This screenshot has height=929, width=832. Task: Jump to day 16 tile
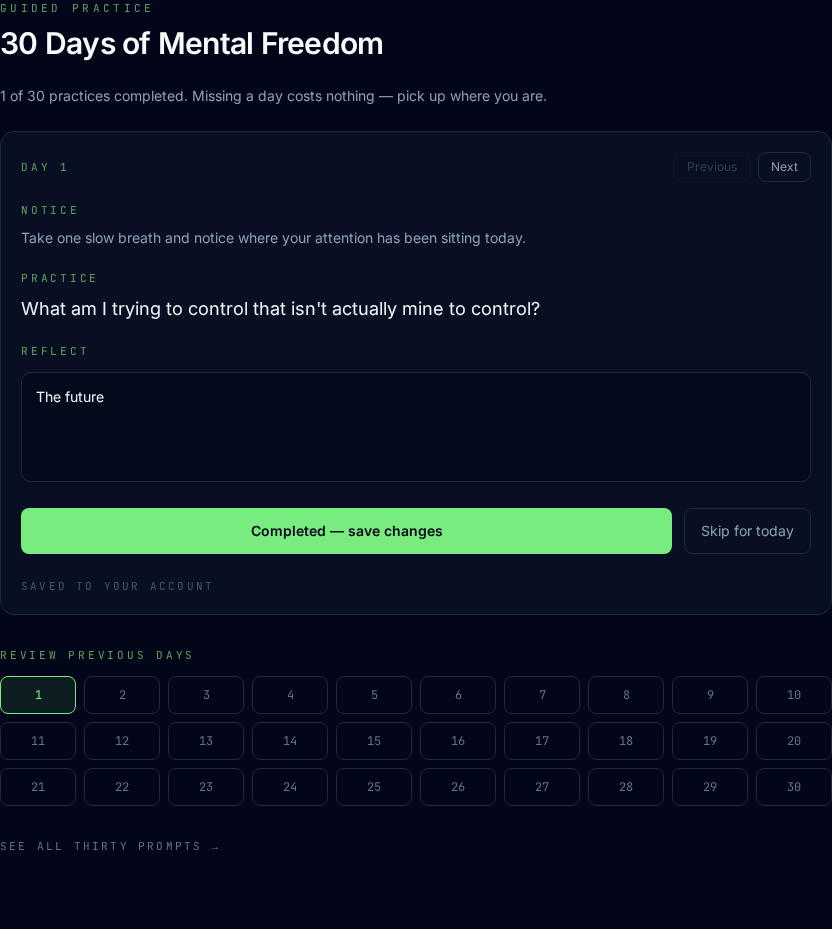pos(458,741)
